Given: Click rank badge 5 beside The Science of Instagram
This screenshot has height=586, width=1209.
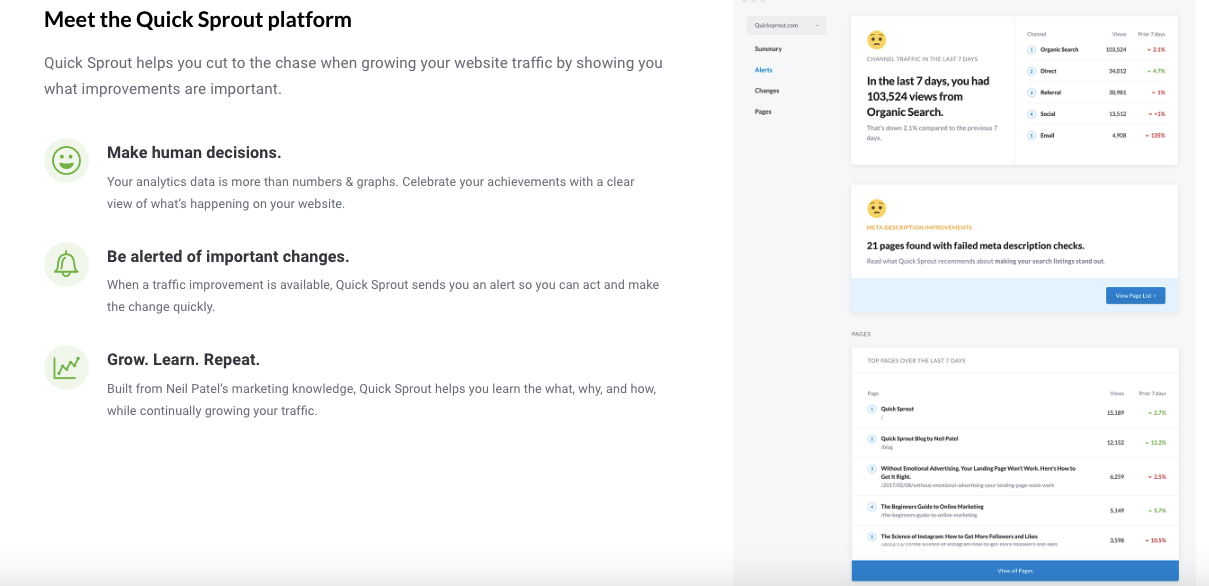Looking at the screenshot, I should click(x=872, y=537).
